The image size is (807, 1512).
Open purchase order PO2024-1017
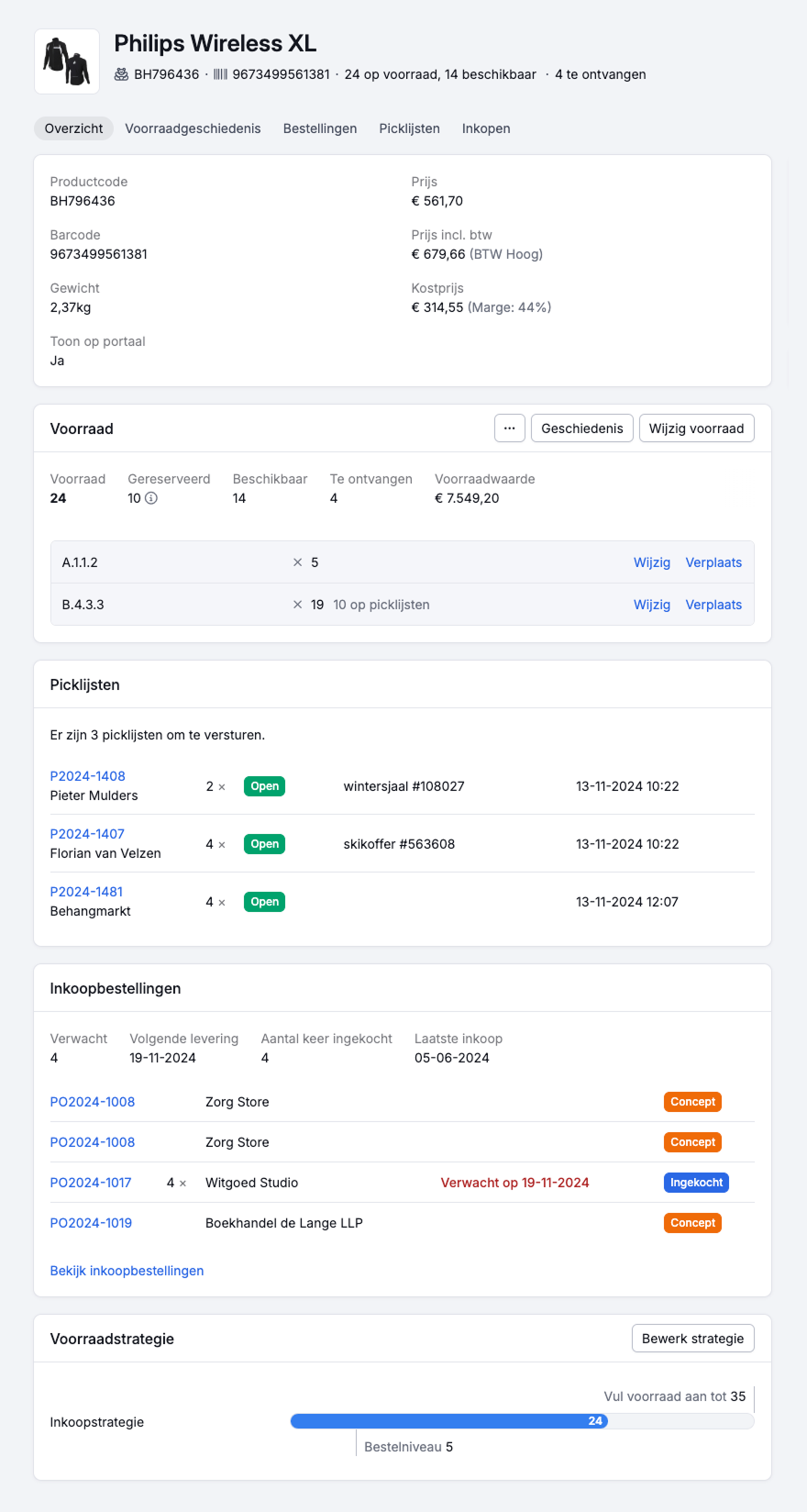(x=91, y=1183)
